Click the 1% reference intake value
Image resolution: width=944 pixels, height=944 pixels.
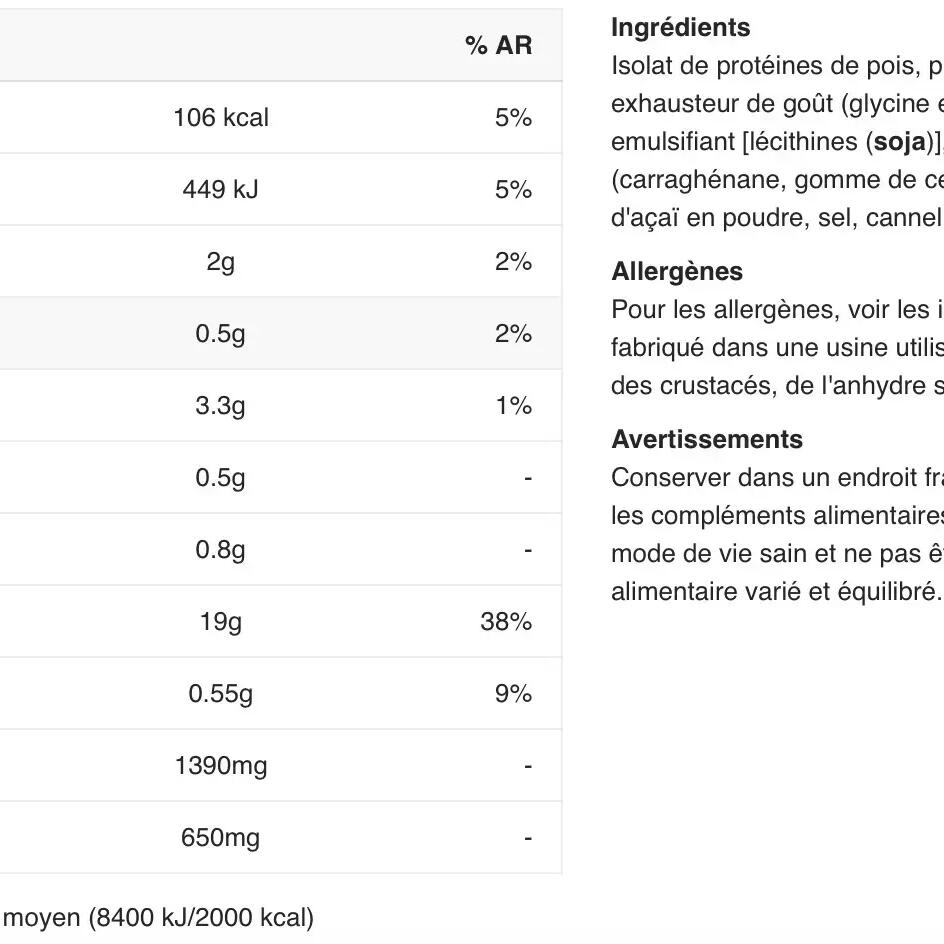point(513,406)
